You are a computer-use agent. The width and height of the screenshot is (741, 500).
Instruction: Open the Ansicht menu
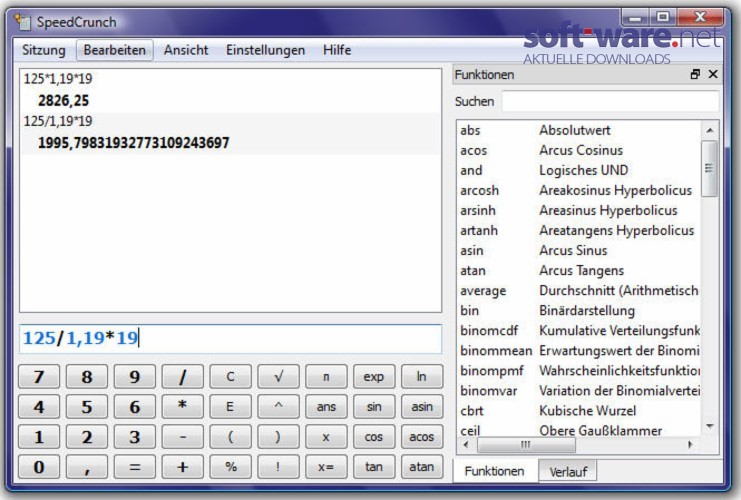pyautogui.click(x=186, y=50)
